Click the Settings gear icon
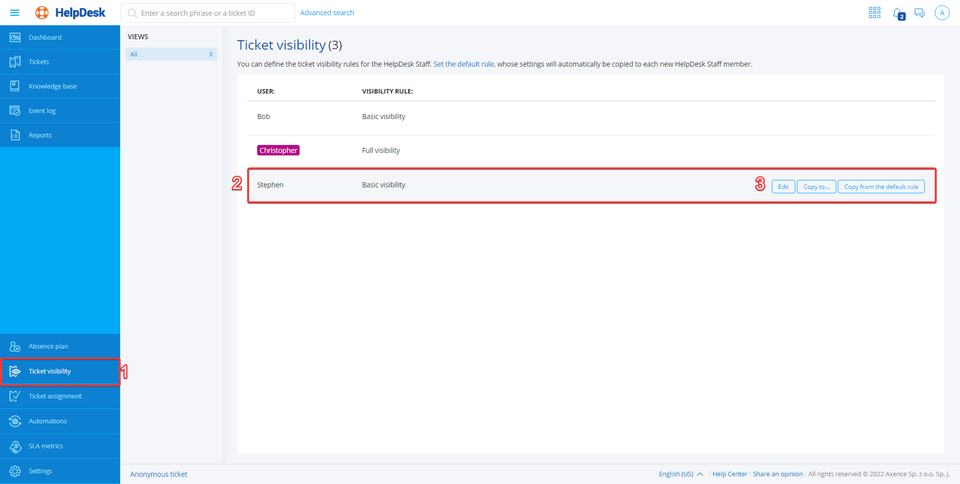Screen dimensions: 960x484 (x=15, y=471)
